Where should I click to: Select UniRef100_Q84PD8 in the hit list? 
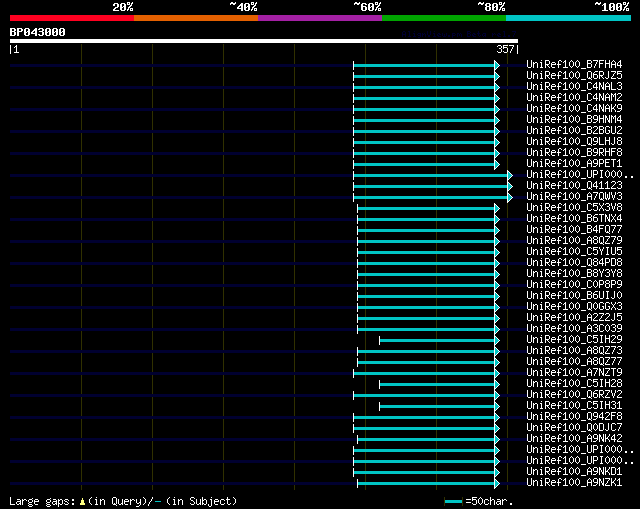(x=574, y=262)
